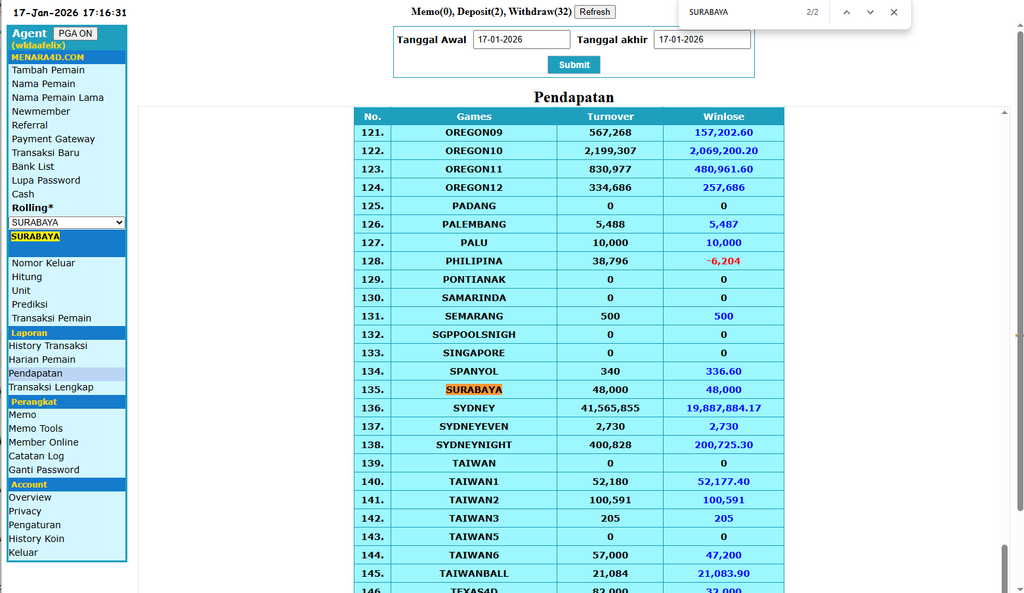Open History Koin link

pos(36,539)
